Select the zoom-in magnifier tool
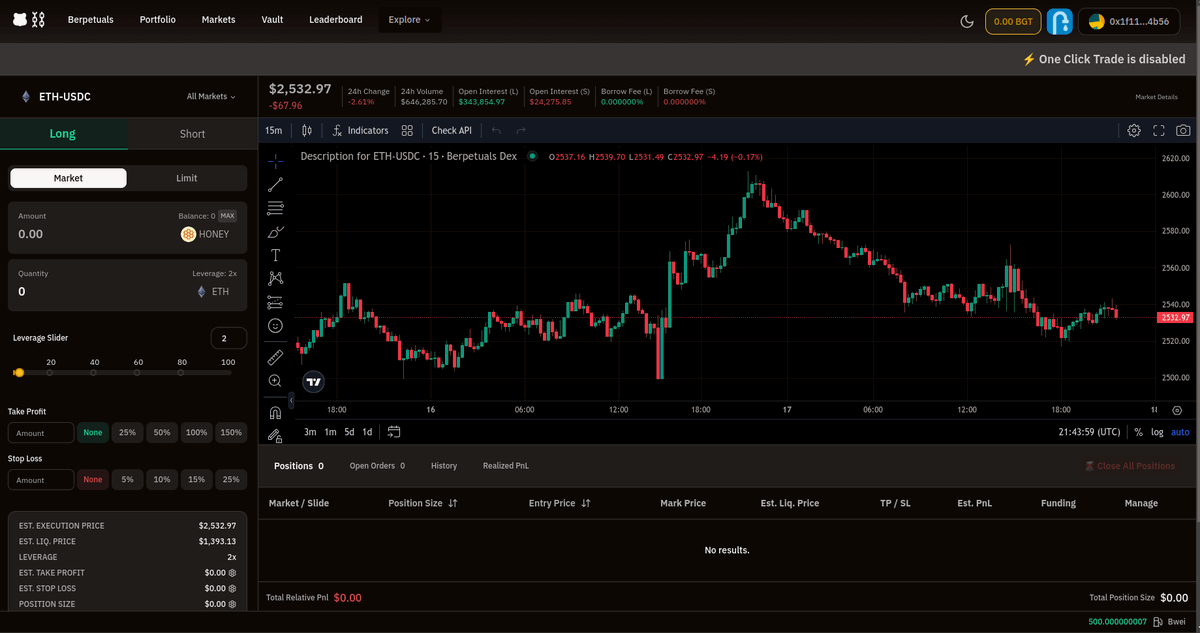 (276, 381)
